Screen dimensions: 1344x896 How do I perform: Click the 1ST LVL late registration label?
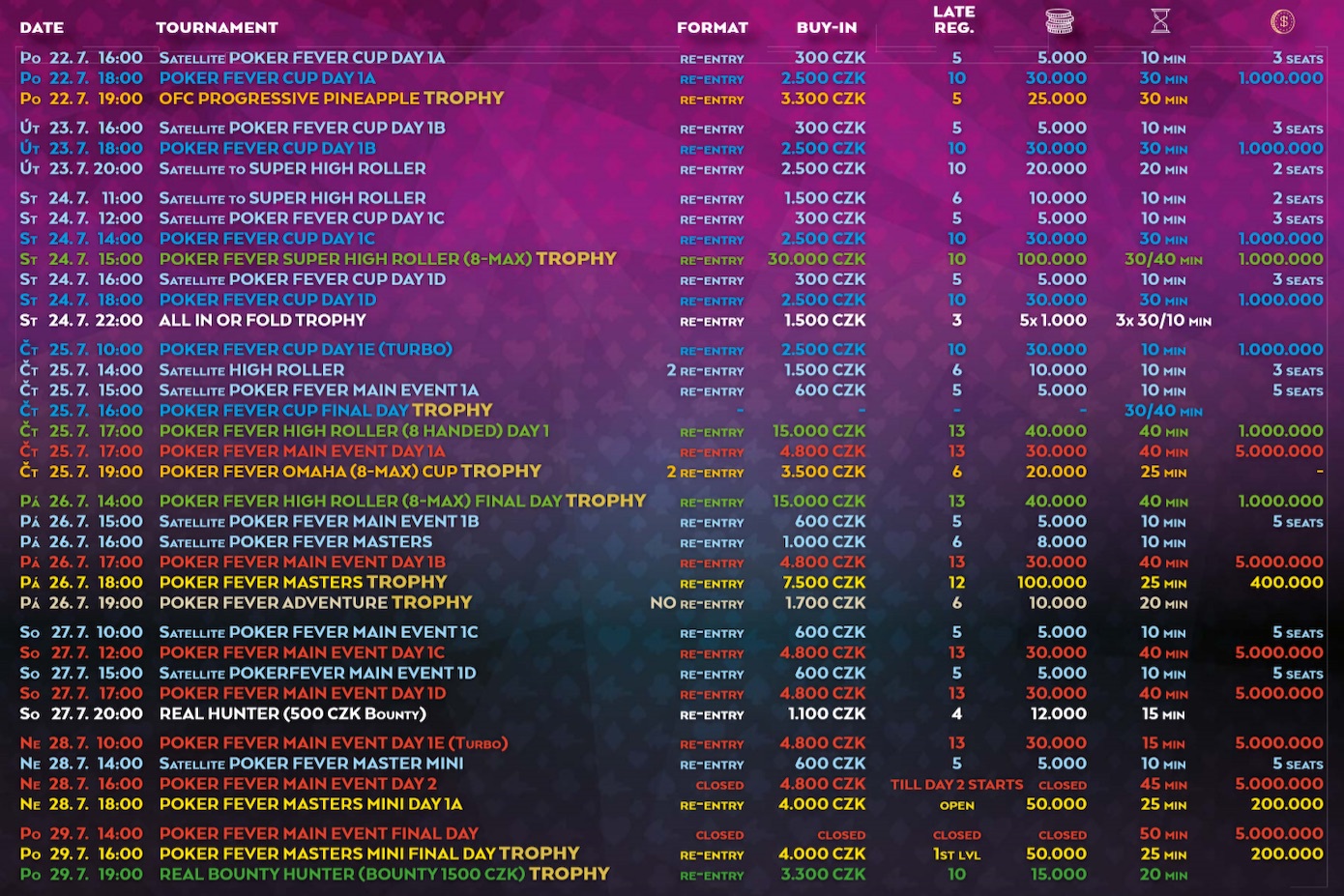956,854
